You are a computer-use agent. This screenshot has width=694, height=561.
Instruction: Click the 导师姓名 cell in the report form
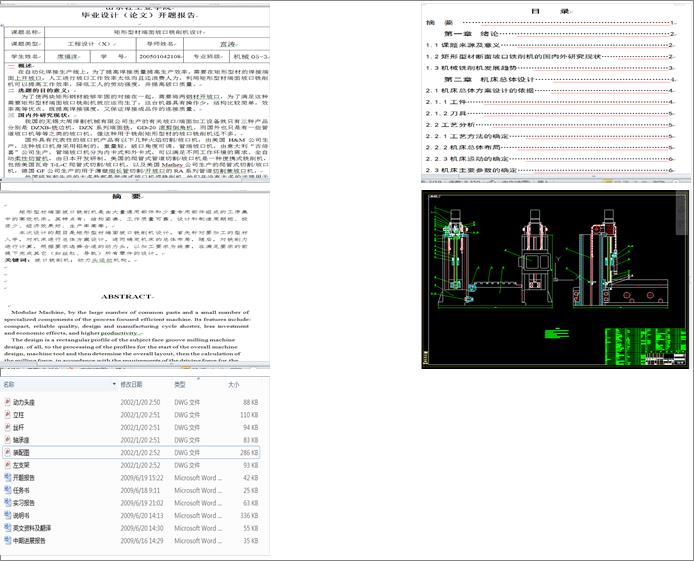pos(160,44)
